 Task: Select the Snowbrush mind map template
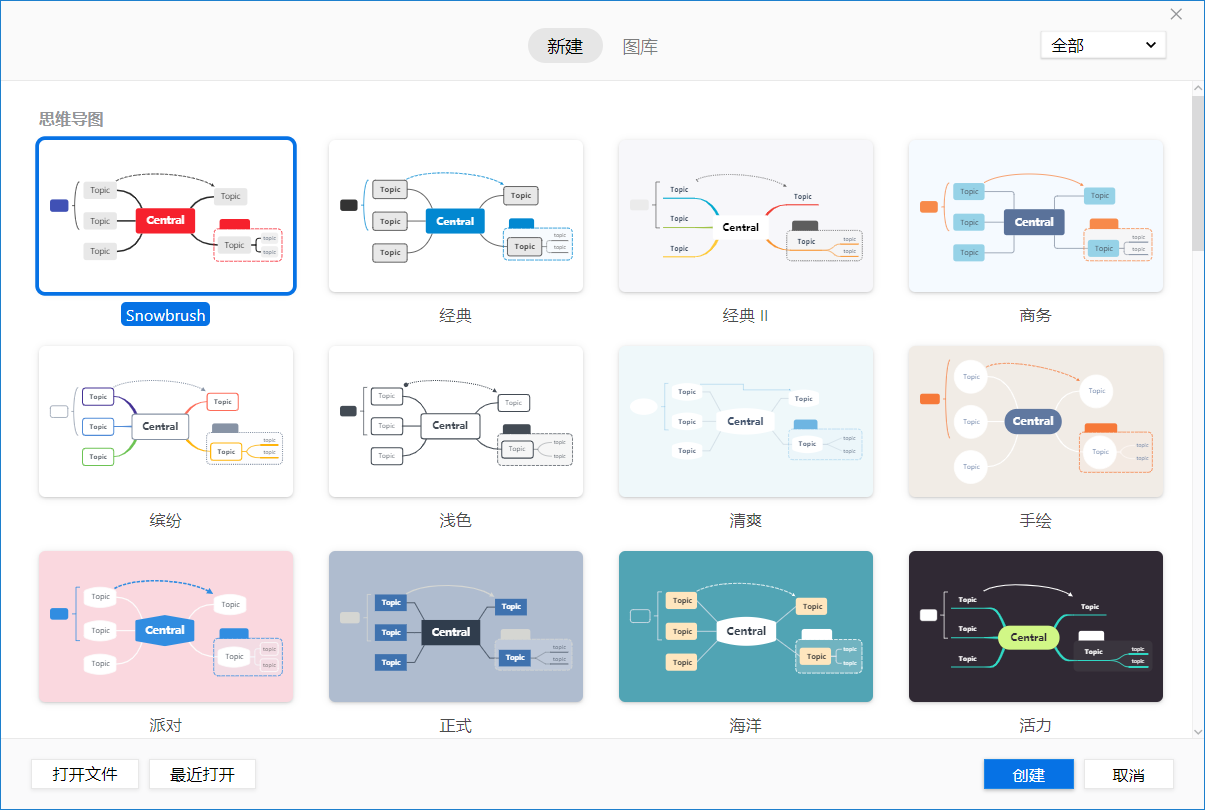165,216
